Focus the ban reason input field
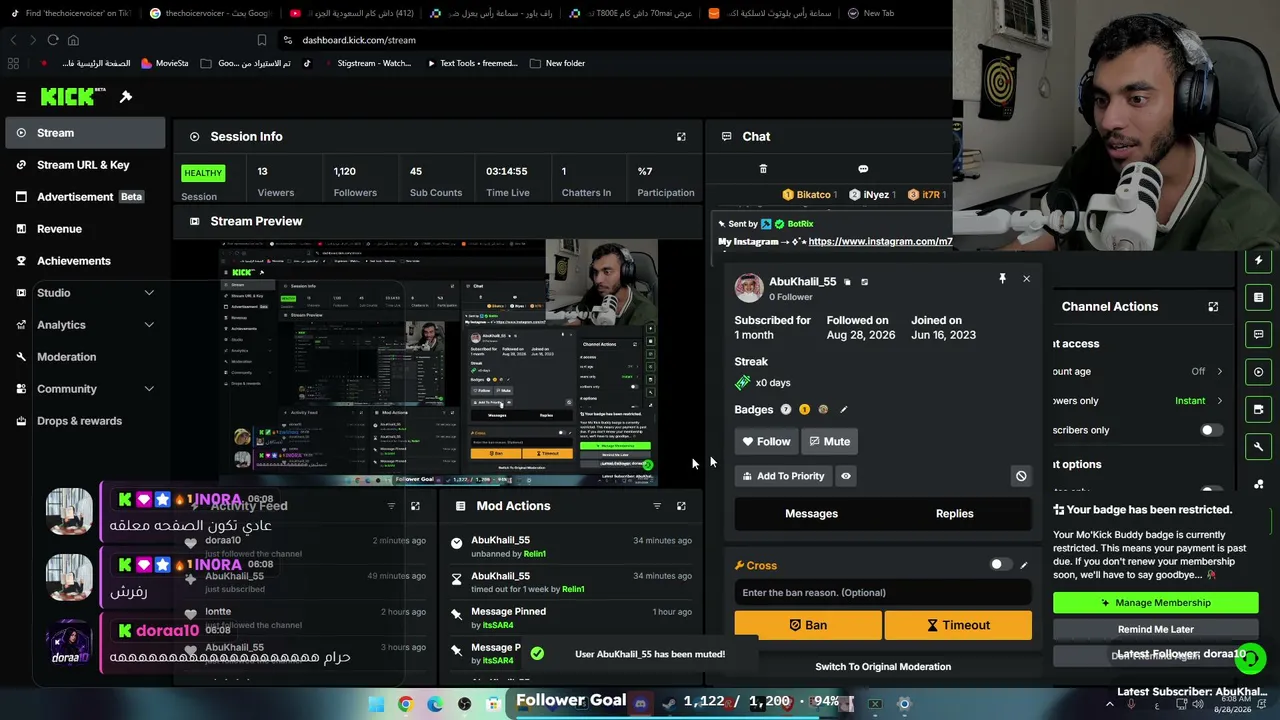Screen dimensions: 1280x720 (883, 593)
